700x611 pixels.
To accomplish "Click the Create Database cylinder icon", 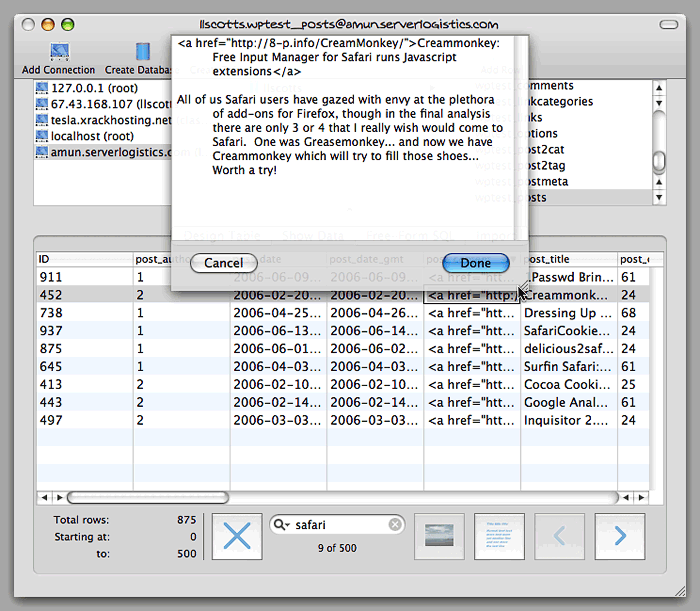I will (142, 52).
